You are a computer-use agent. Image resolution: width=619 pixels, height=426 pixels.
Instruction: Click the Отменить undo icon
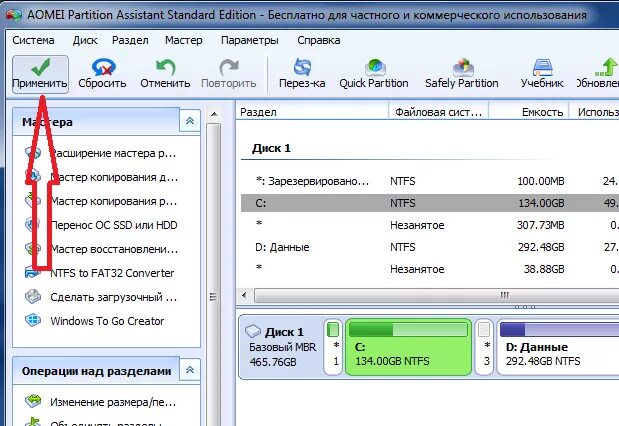coord(165,67)
